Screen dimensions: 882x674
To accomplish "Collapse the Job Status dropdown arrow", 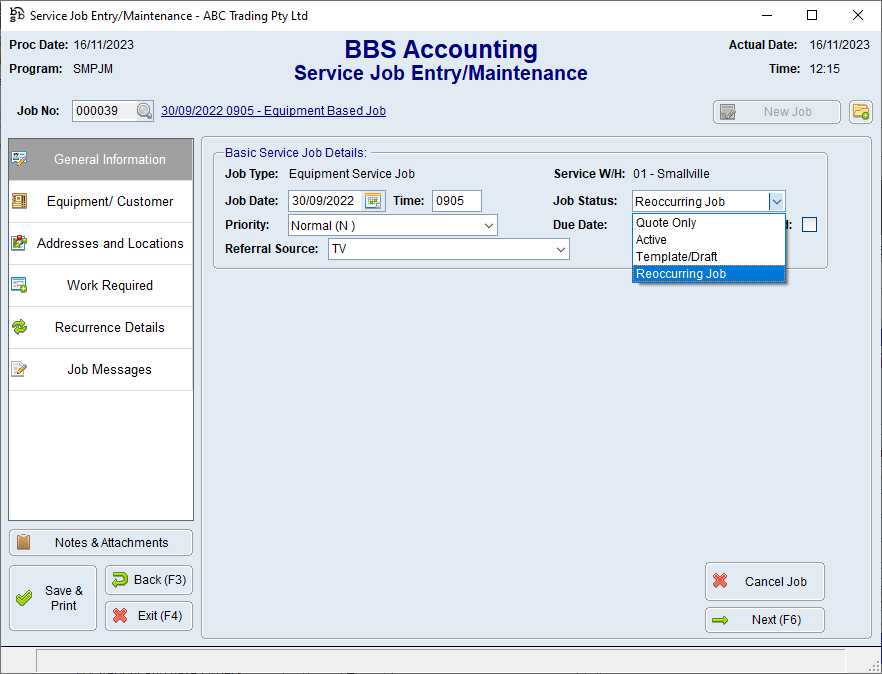I will pyautogui.click(x=776, y=201).
